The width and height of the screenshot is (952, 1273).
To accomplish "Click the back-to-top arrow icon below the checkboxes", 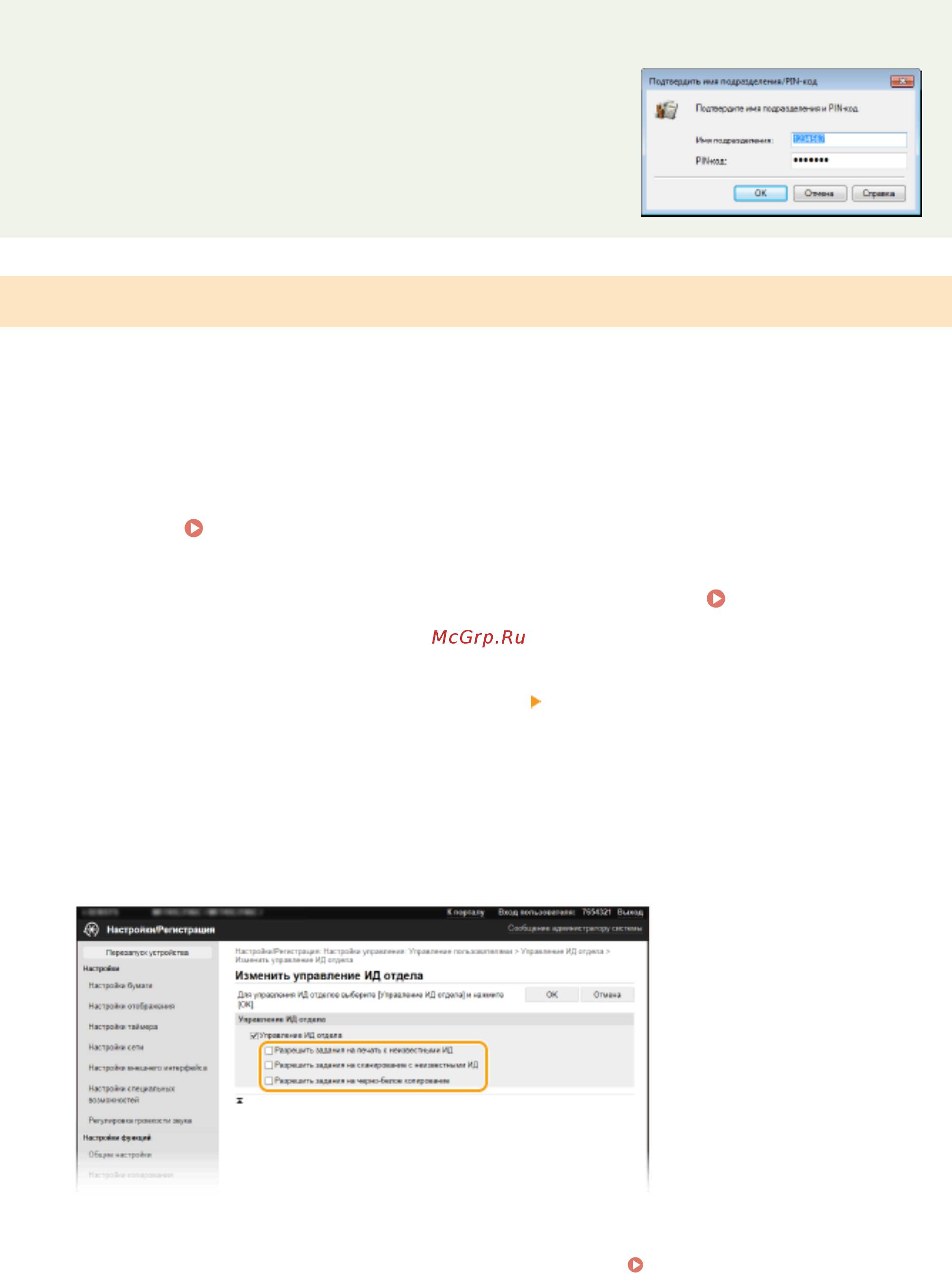I will [240, 1100].
